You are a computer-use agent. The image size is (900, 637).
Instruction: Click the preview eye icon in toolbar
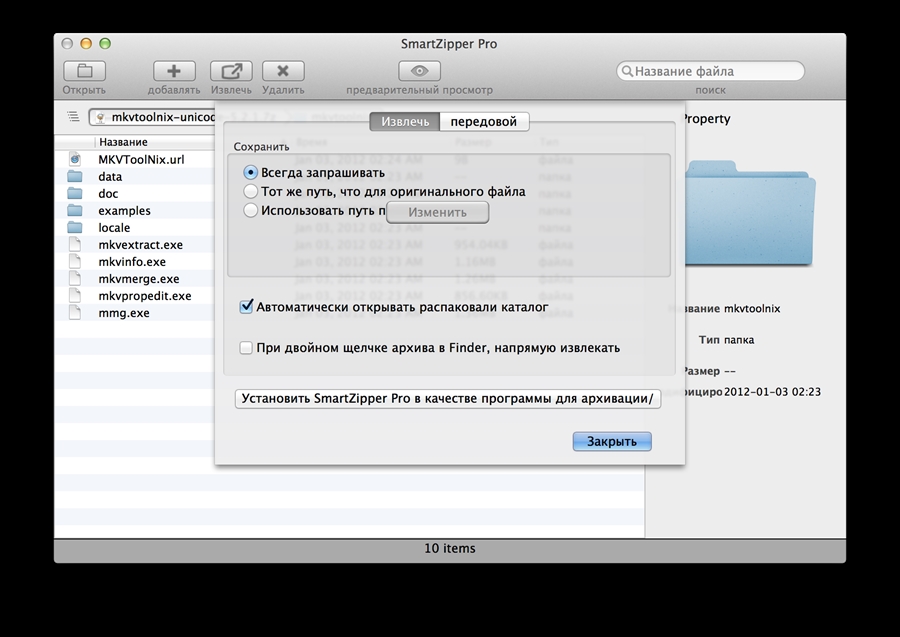pos(419,71)
